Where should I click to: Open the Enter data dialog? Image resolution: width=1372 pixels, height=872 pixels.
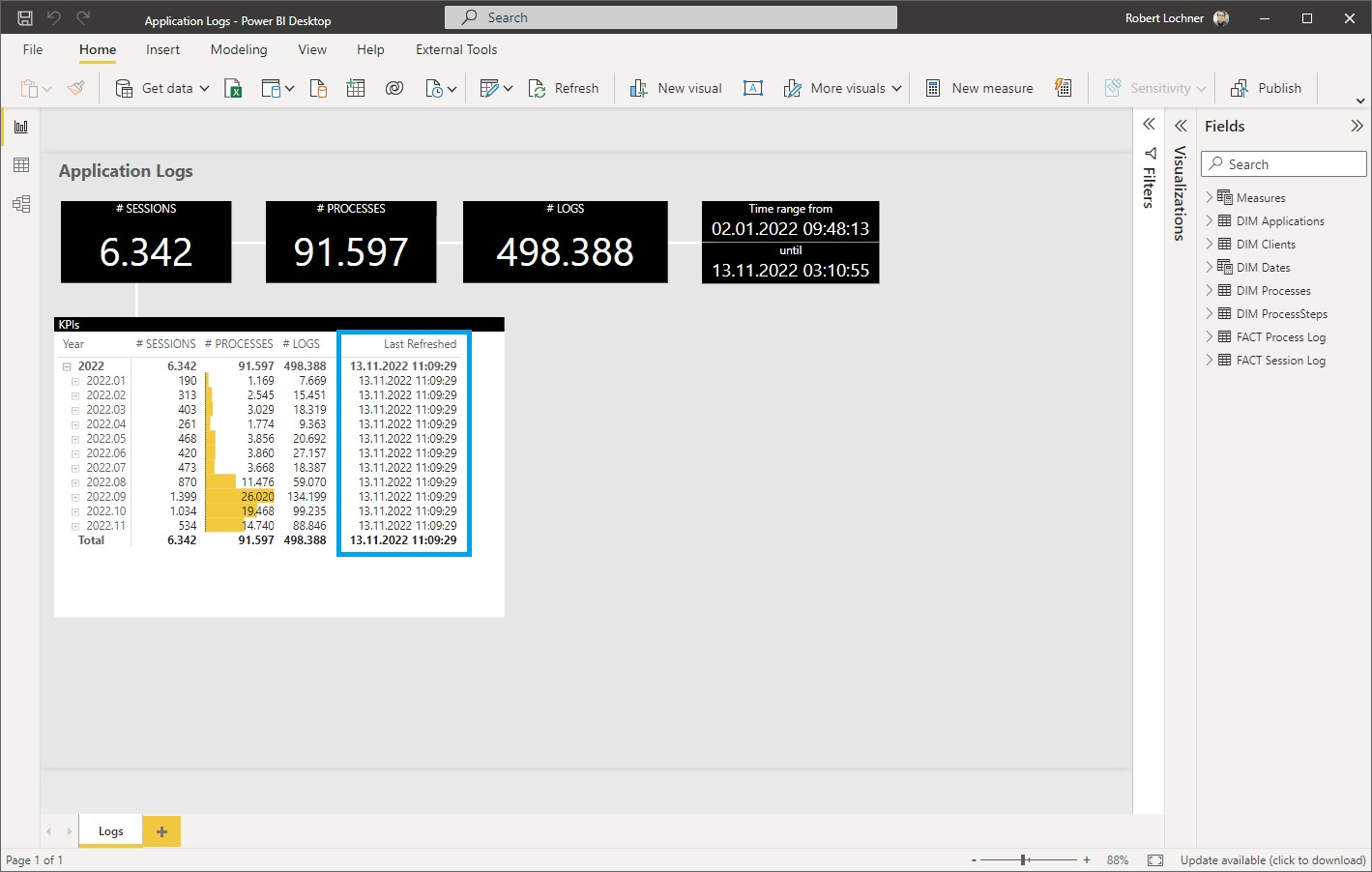[x=355, y=88]
